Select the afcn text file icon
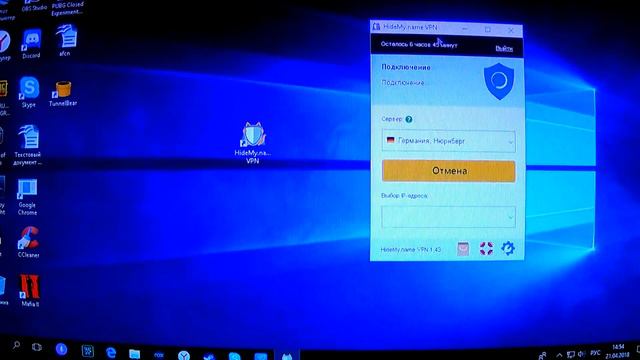 tap(65, 40)
